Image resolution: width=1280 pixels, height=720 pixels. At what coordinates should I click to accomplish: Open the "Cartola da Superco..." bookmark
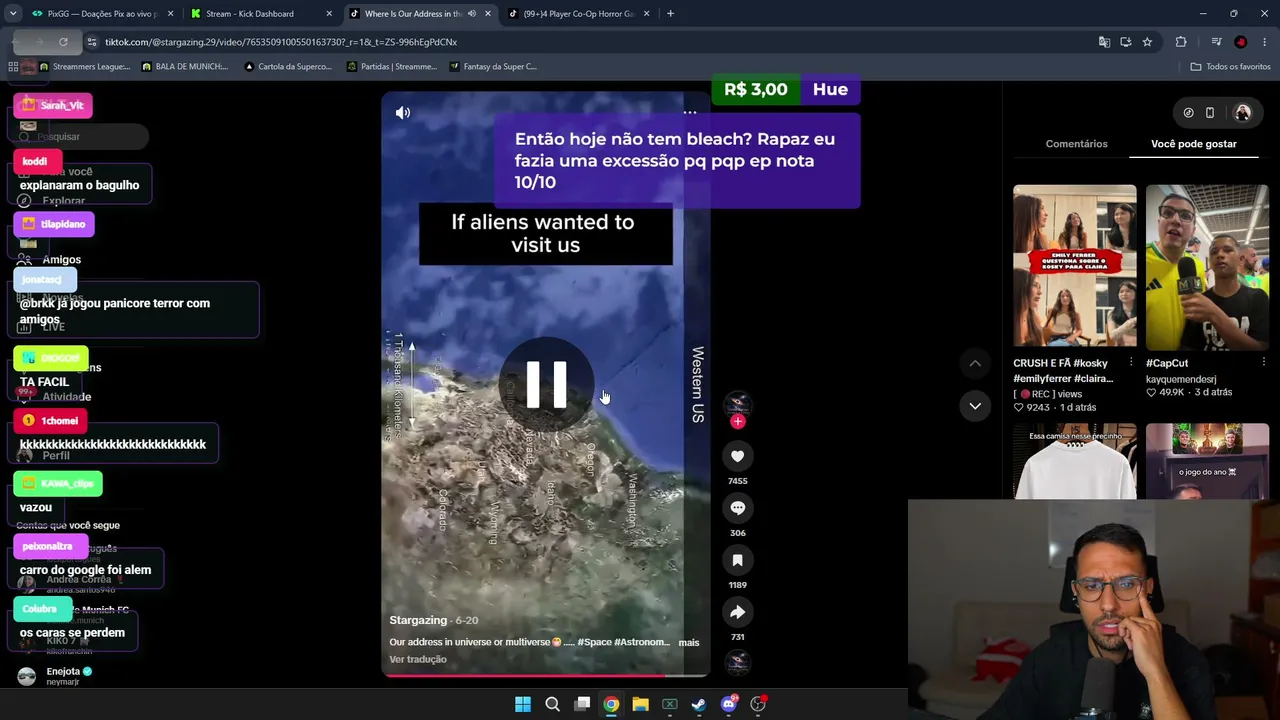[x=288, y=67]
